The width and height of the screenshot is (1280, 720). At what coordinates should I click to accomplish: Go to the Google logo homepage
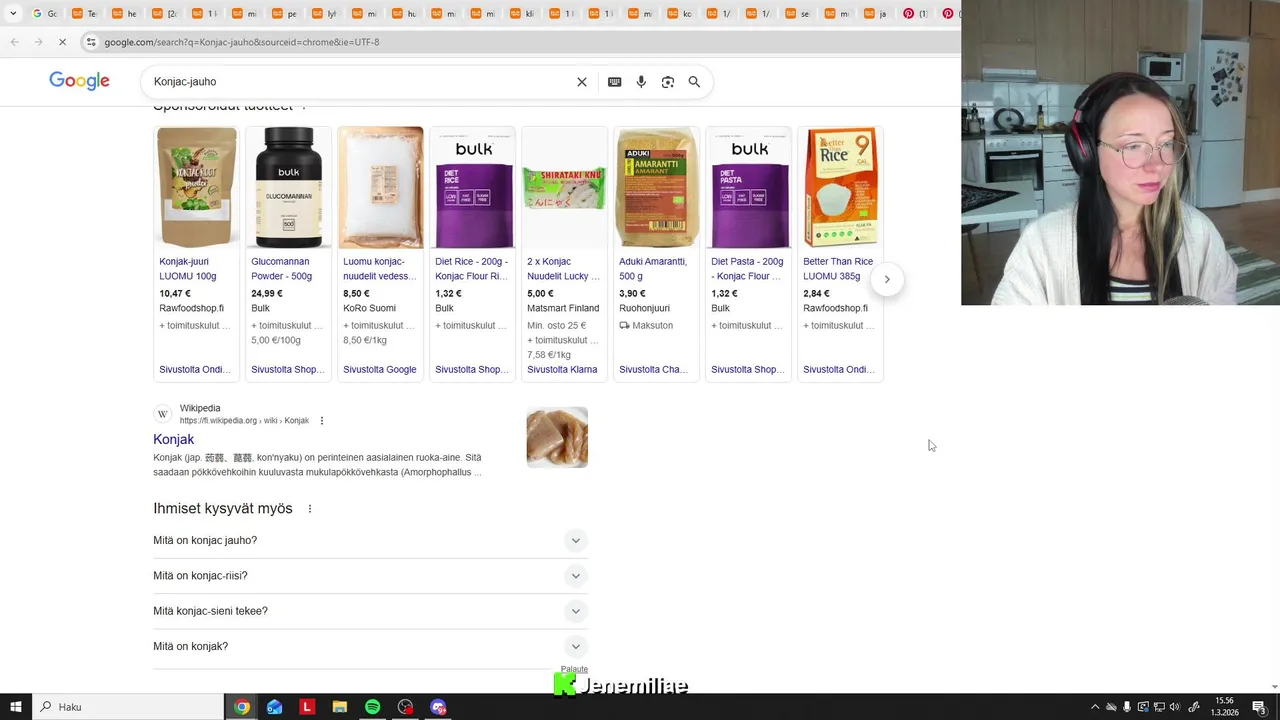point(79,81)
